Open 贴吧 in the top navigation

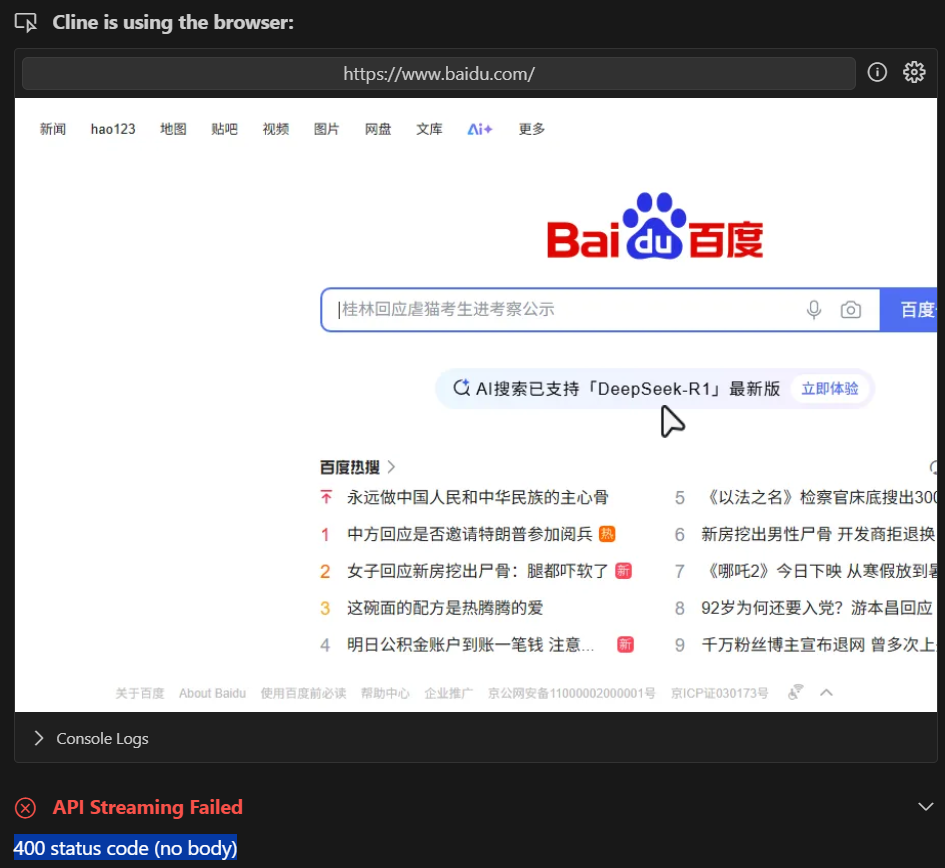[224, 129]
